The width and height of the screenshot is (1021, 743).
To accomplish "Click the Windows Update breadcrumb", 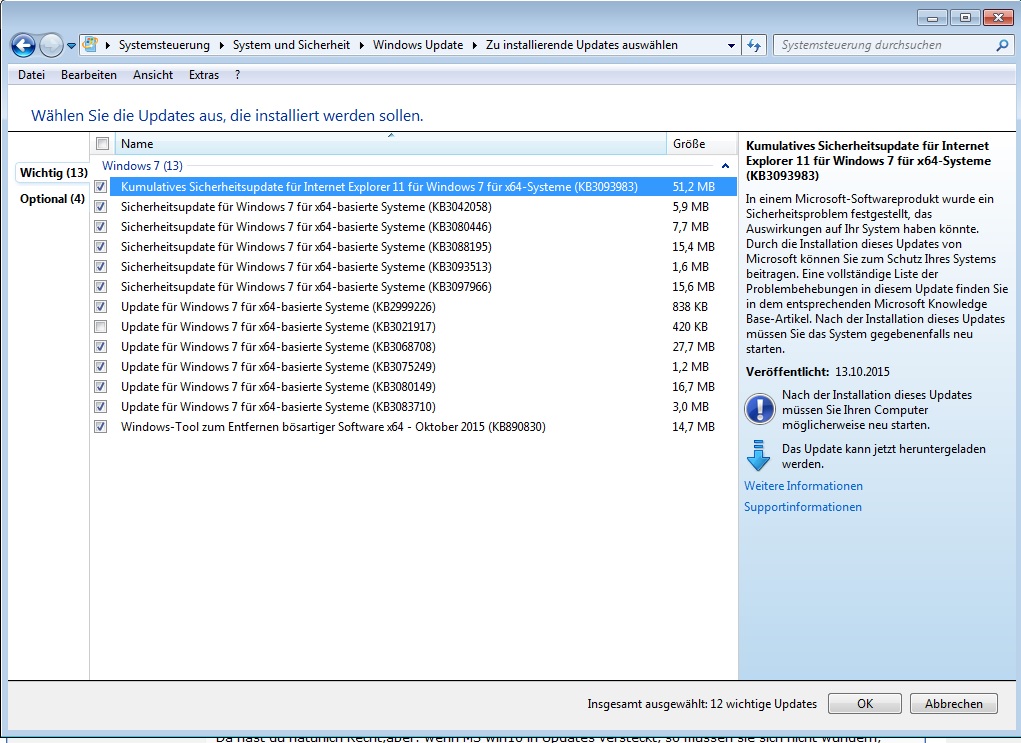I will click(x=417, y=45).
